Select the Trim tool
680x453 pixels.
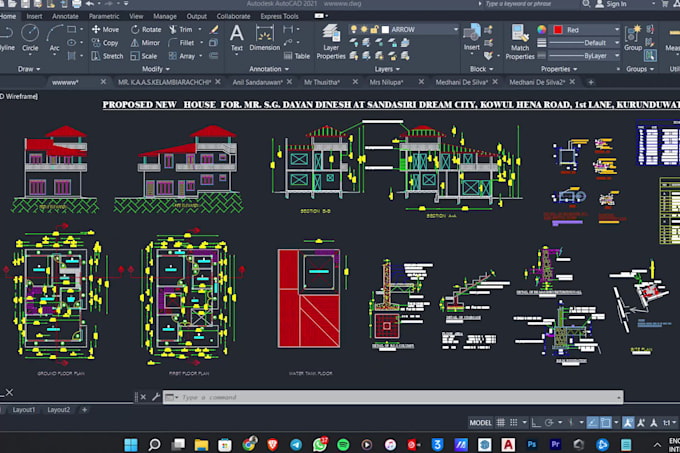tap(181, 29)
